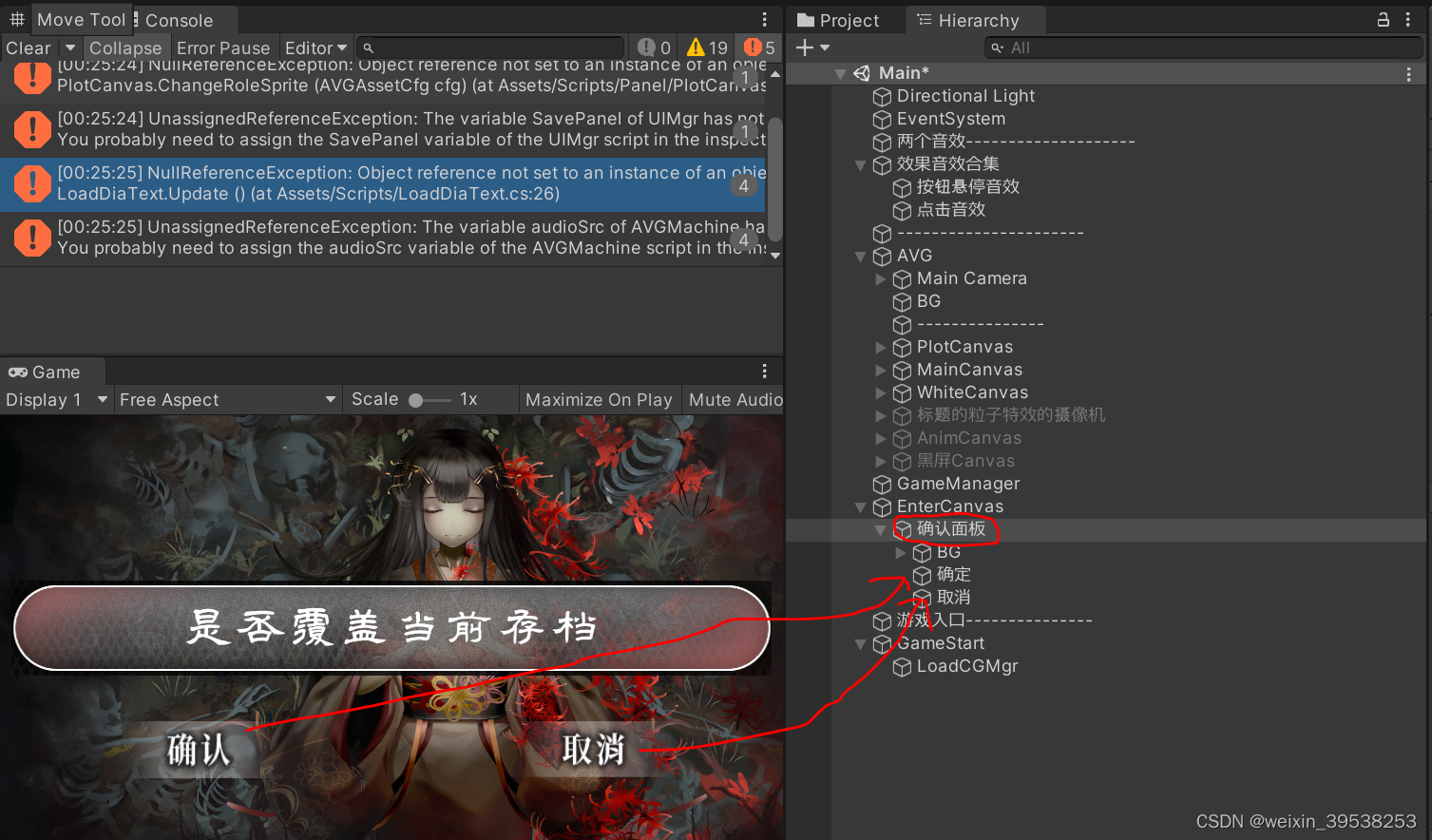Screen dimensions: 1432x840
Task: Select 取消 object in Hierarchy
Action: point(953,598)
